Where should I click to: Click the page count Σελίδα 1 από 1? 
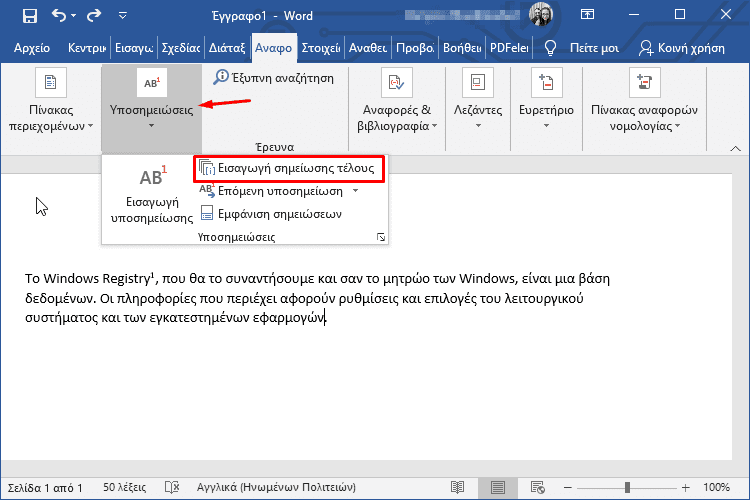coord(45,488)
